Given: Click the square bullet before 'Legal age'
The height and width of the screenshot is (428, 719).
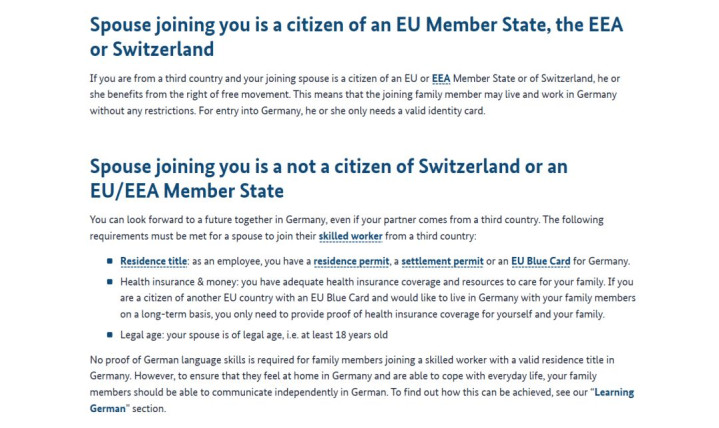Looking at the screenshot, I should 110,335.
